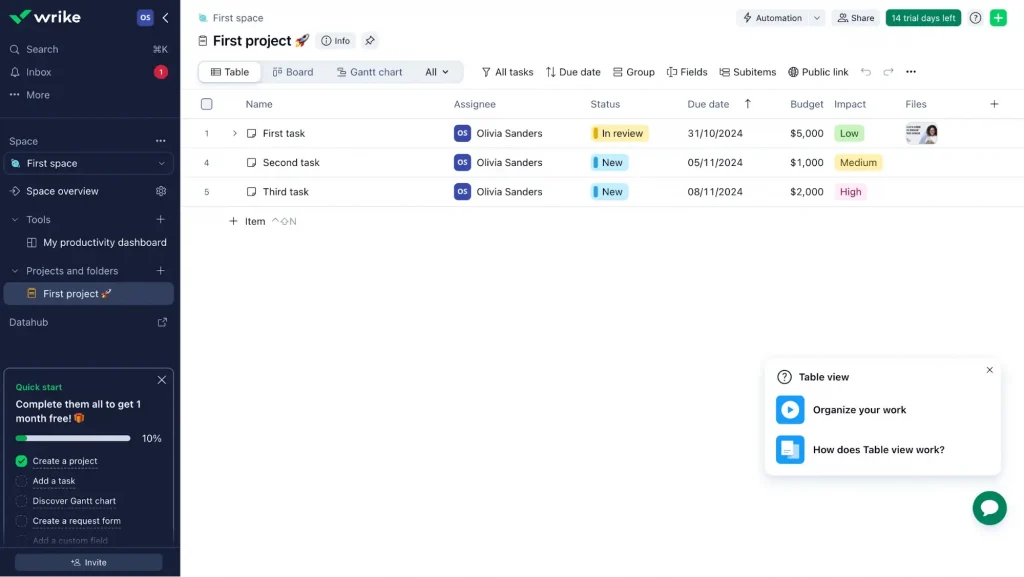Toggle the Add a task checklist circle
This screenshot has height=577, width=1024.
22,481
